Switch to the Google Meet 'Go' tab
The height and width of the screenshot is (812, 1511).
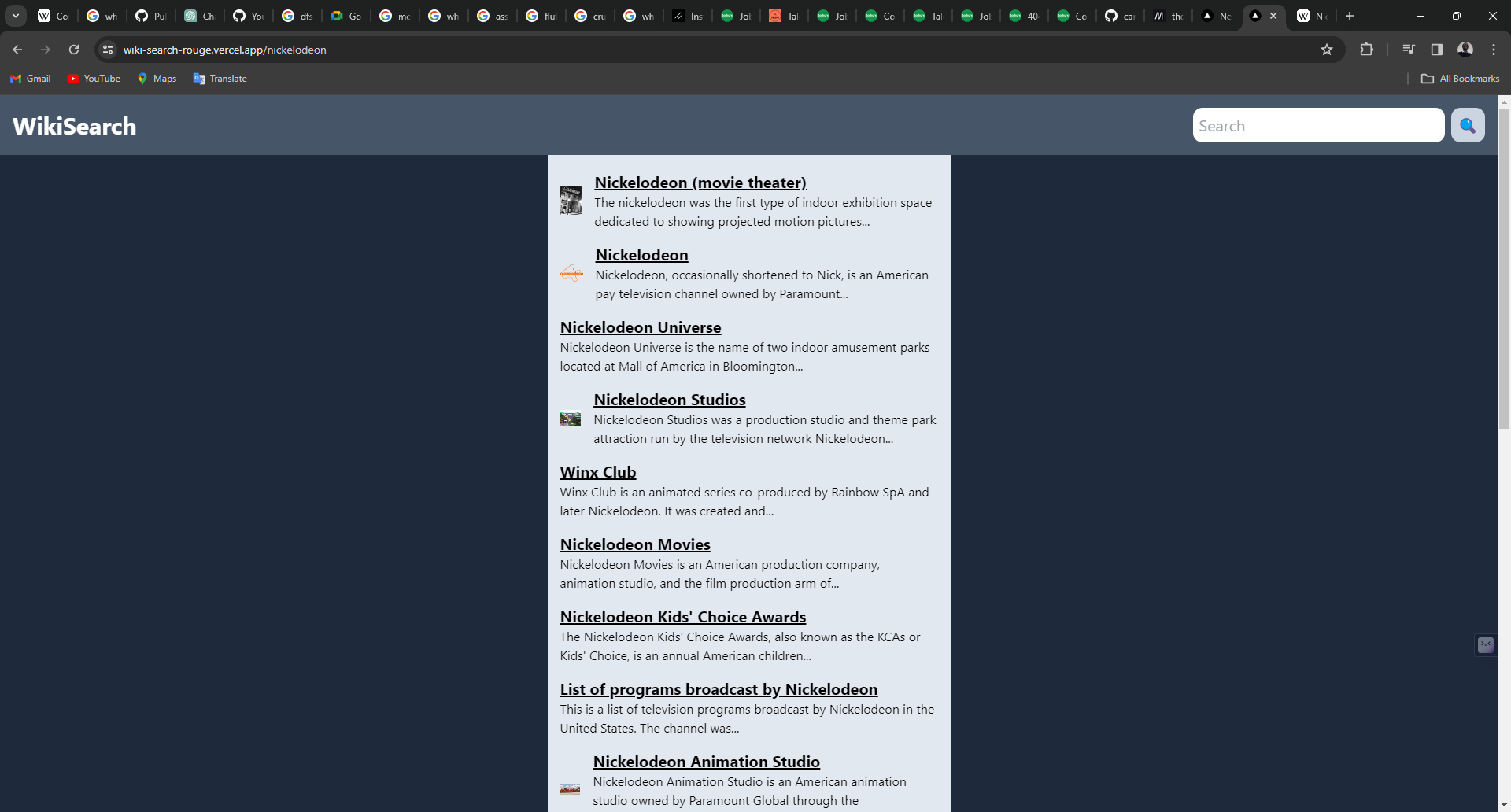(x=346, y=16)
